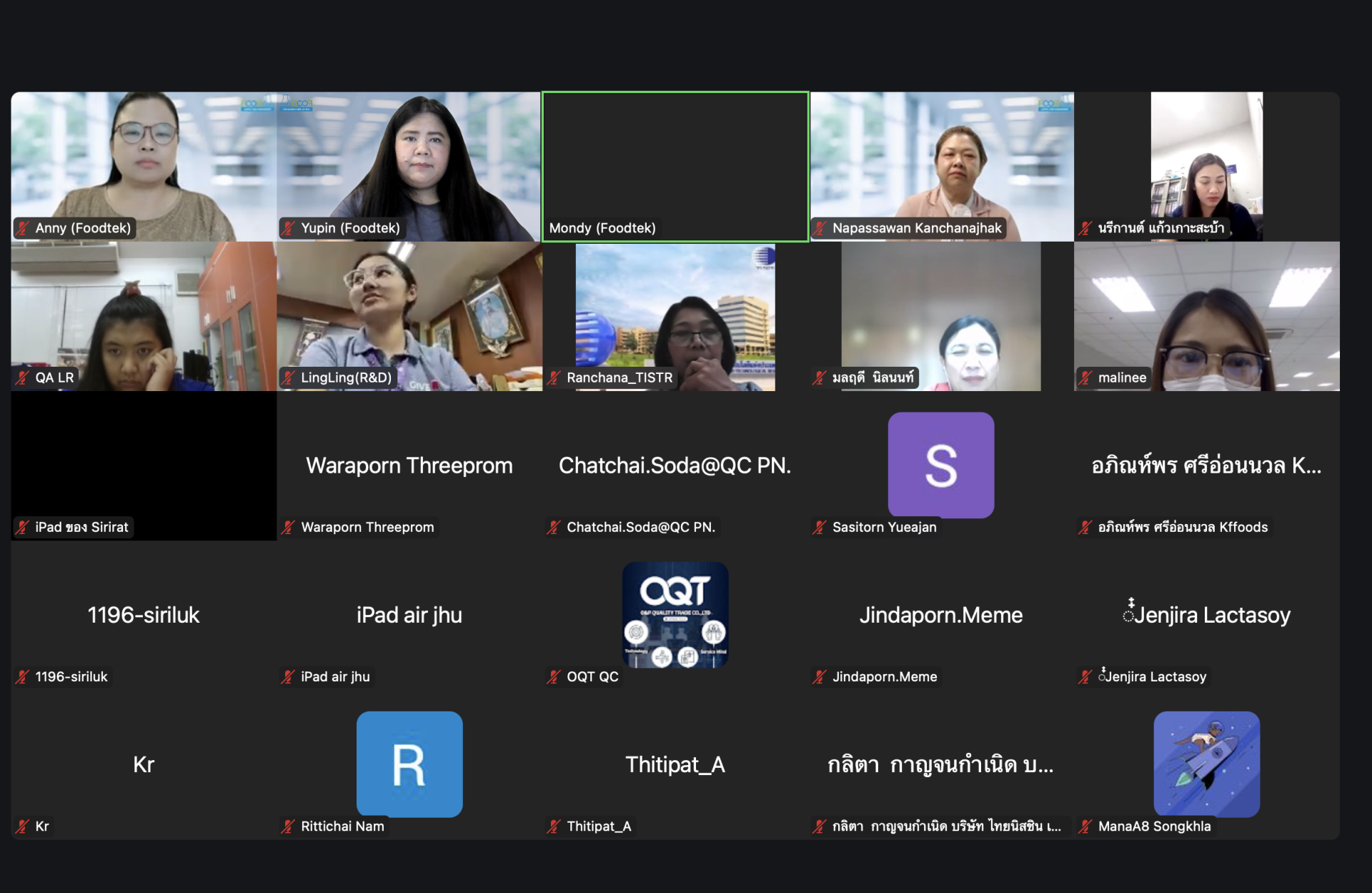Screen dimensions: 1372x893
Task: Click Chatchai.Soda@QC PN. participant tile
Action: [x=675, y=465]
